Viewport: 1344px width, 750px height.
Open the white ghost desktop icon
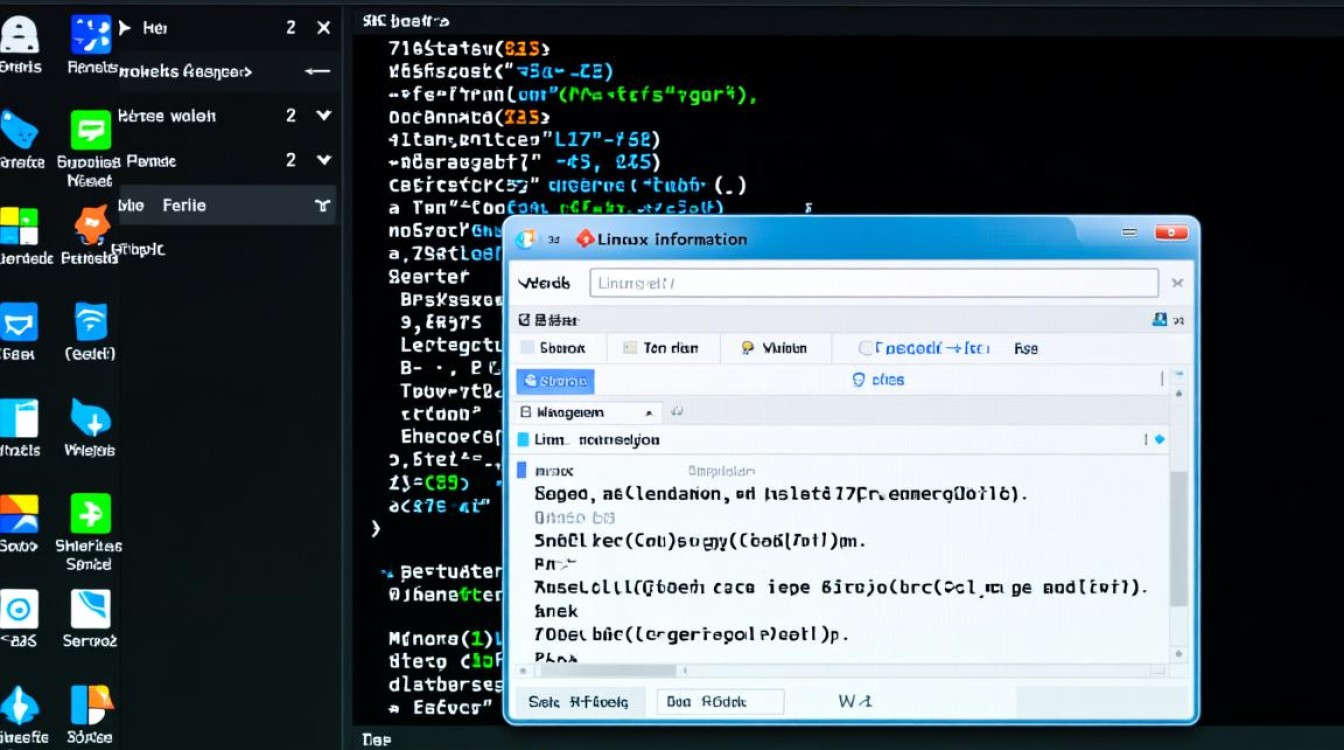coord(20,35)
